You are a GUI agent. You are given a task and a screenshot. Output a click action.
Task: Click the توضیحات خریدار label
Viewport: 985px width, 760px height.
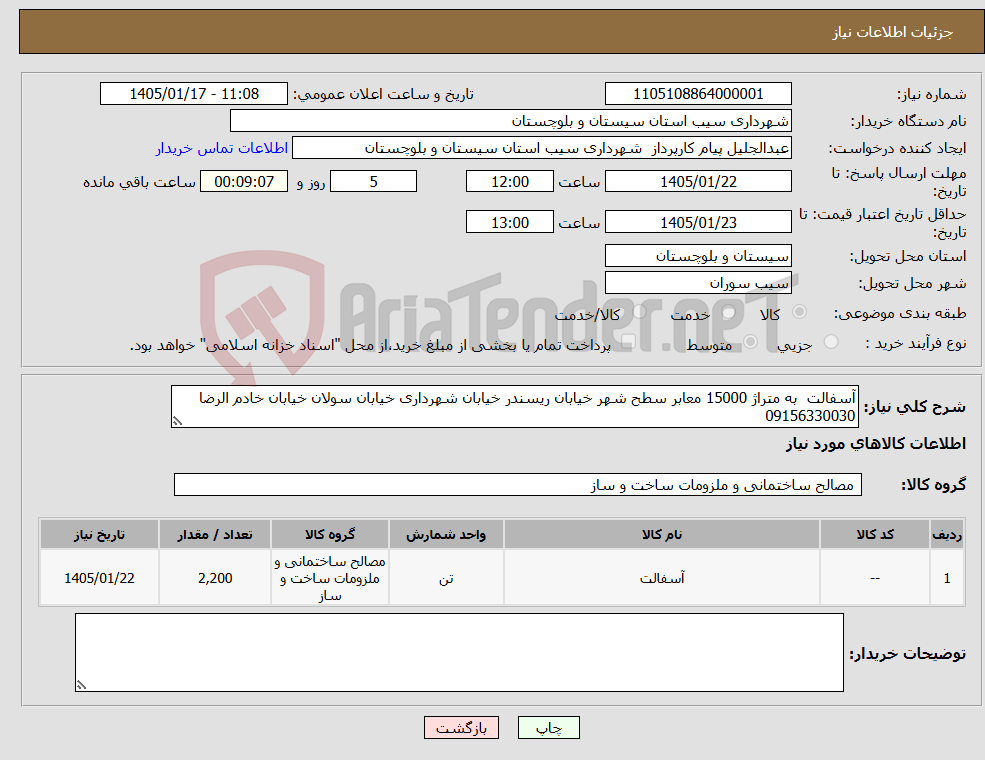coord(908,654)
